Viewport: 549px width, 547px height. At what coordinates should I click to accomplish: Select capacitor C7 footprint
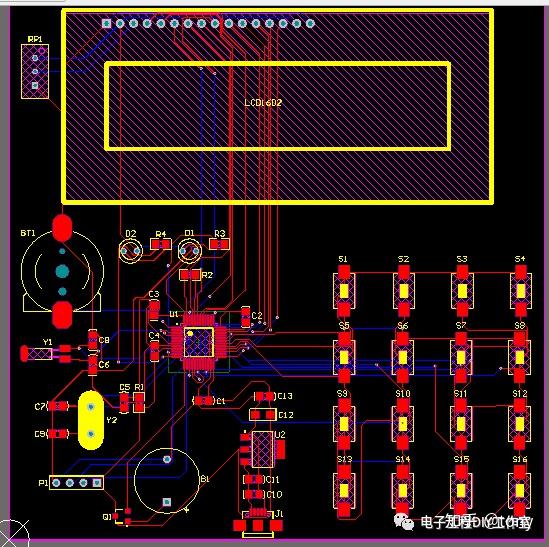coord(58,406)
